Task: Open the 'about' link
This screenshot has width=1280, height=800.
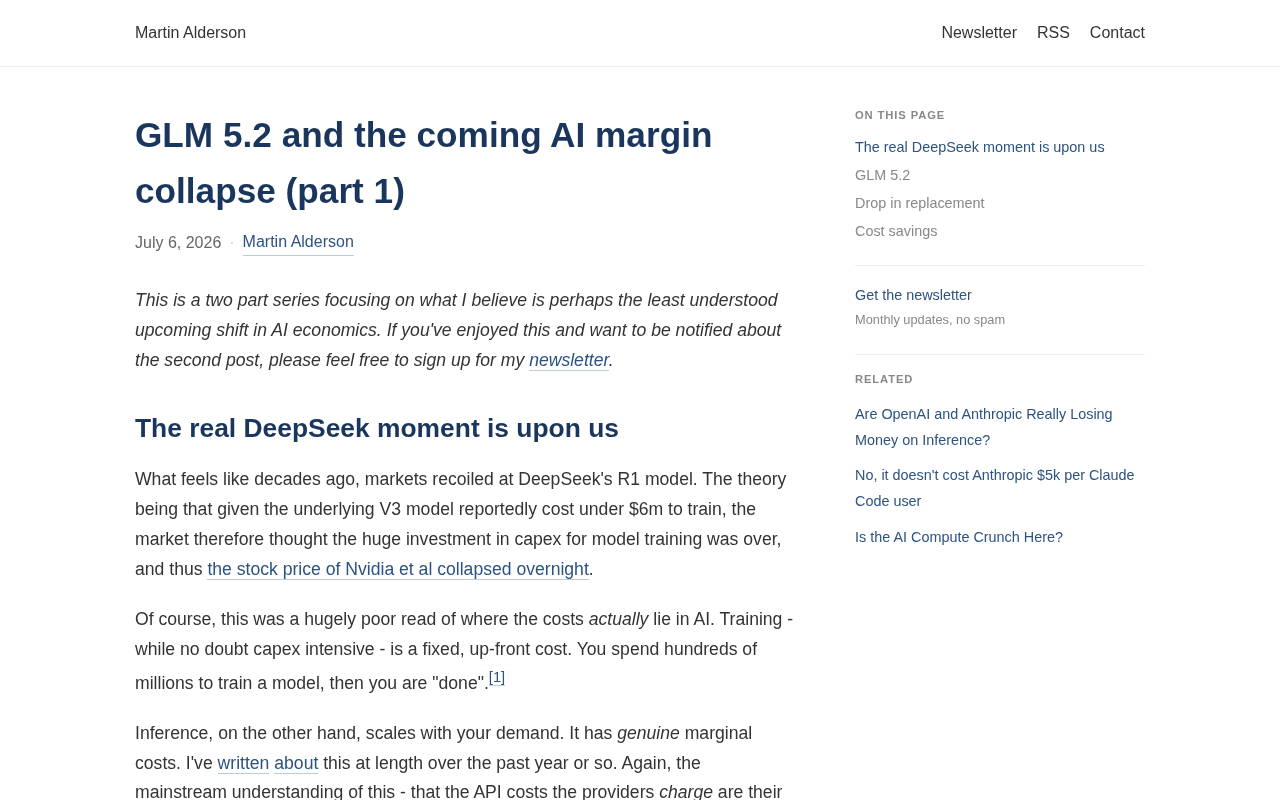Action: 296,763
